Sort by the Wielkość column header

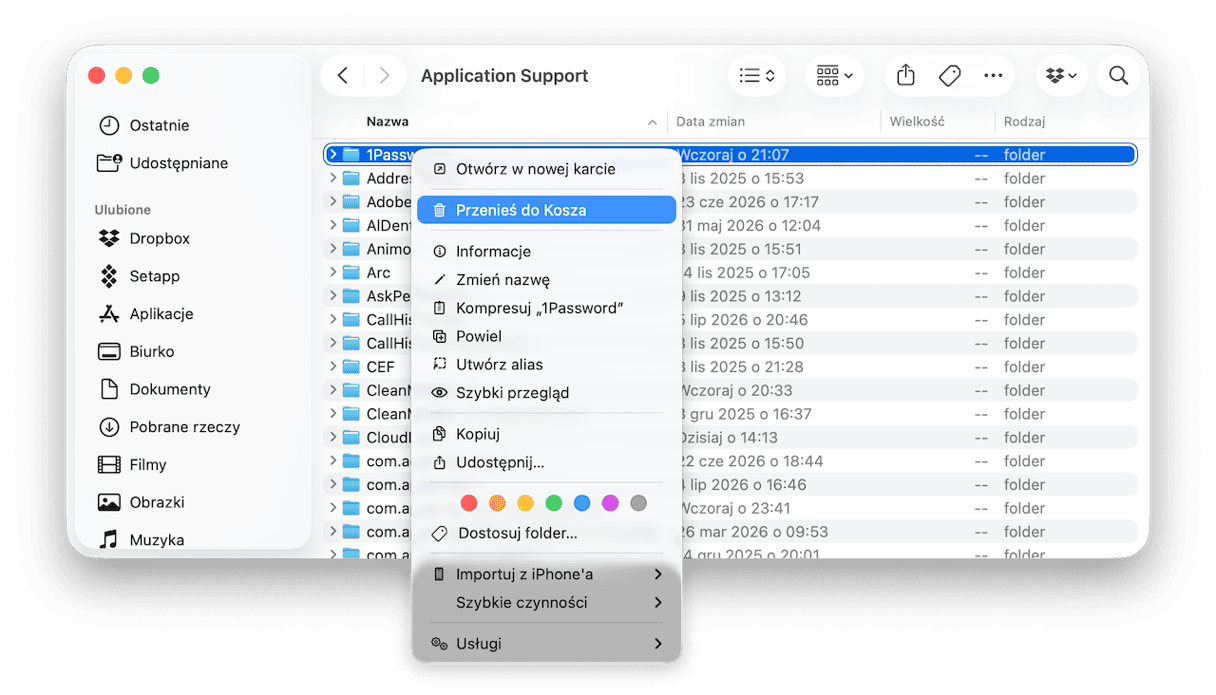tap(918, 122)
